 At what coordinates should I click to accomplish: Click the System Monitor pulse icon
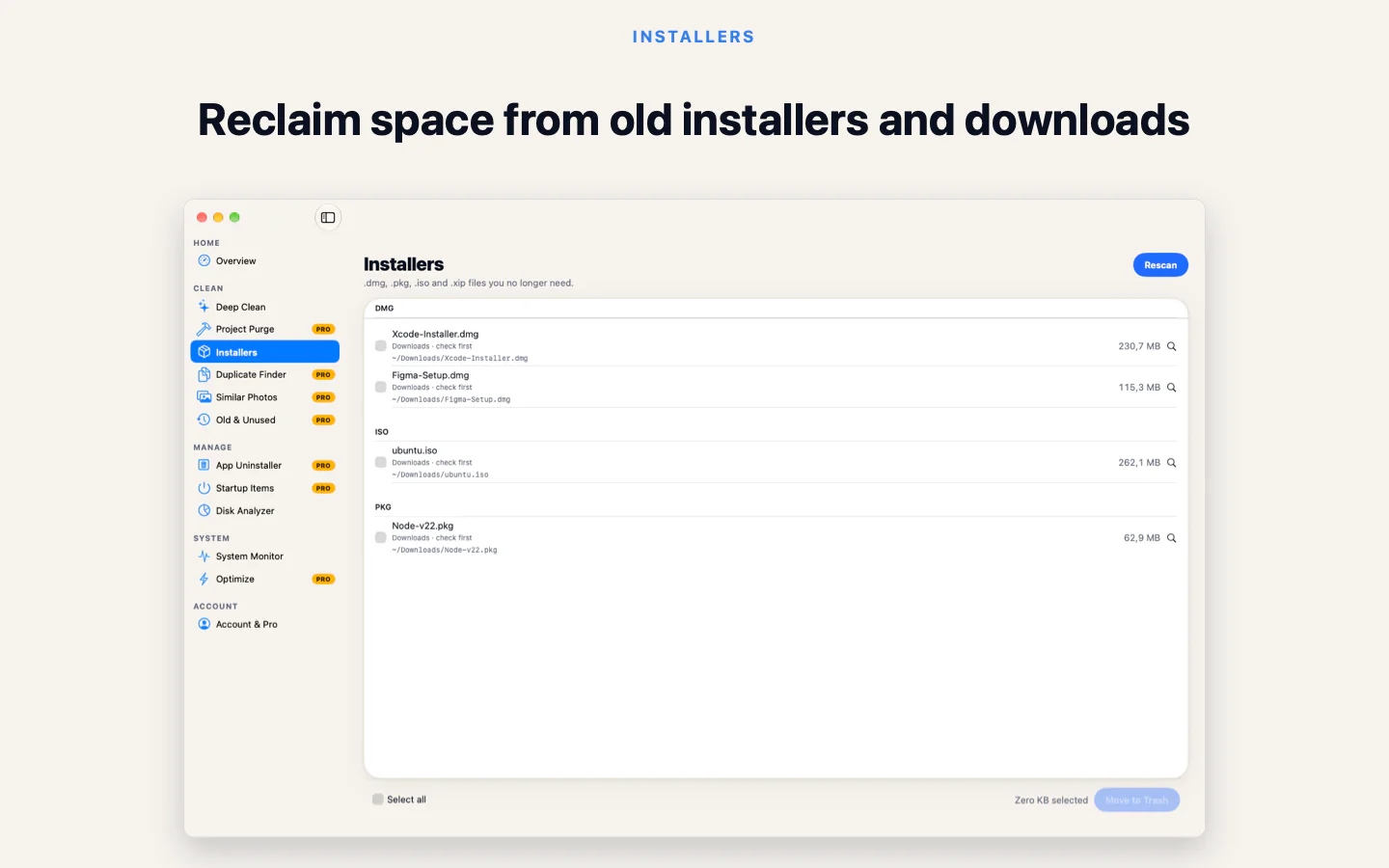204,556
